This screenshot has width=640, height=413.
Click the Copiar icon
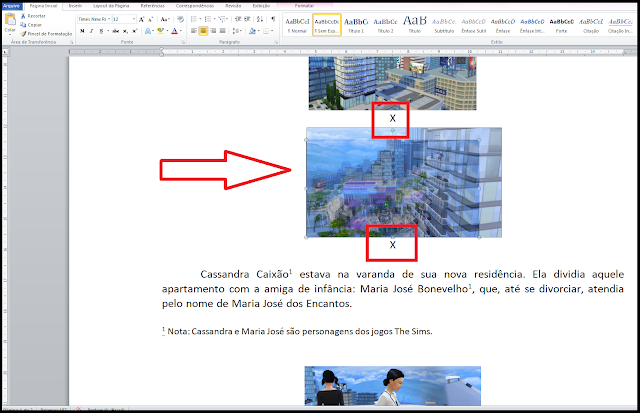[23, 25]
